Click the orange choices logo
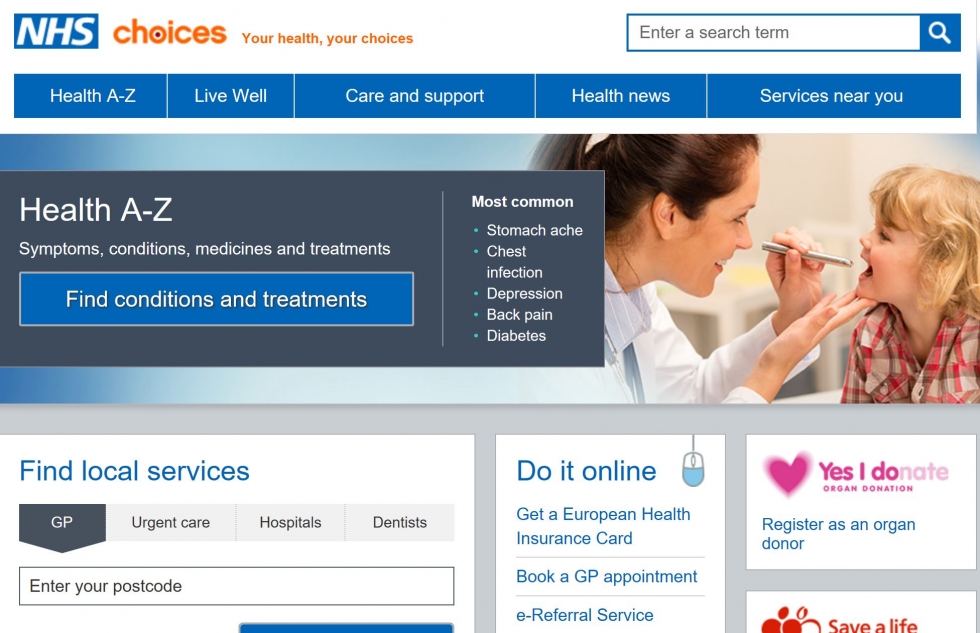980x633 pixels. [169, 32]
